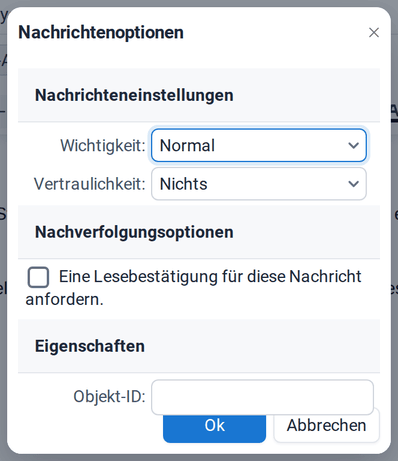Open the Wichtigkeit dropdown showing Normal
Screen dimensions: 398x461
259,145
